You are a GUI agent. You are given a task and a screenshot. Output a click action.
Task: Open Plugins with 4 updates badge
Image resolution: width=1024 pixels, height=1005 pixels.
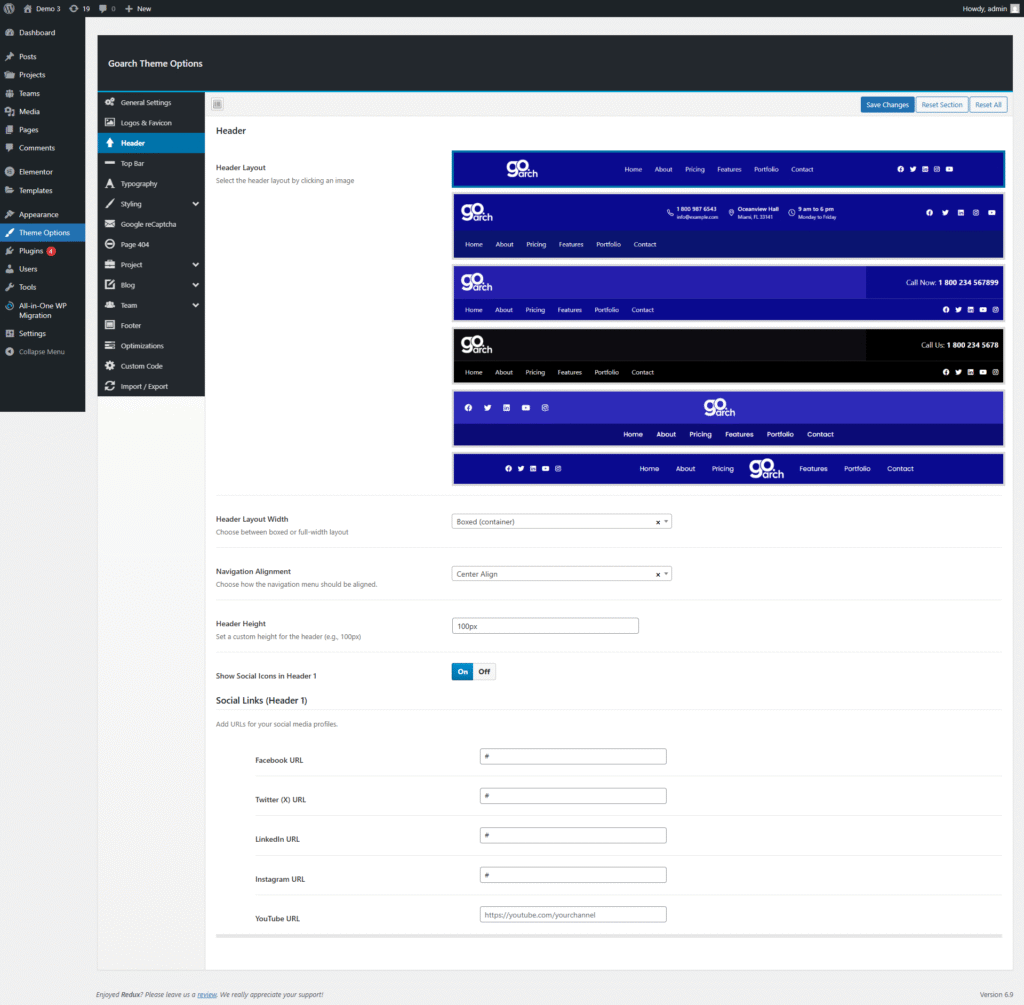pos(42,251)
